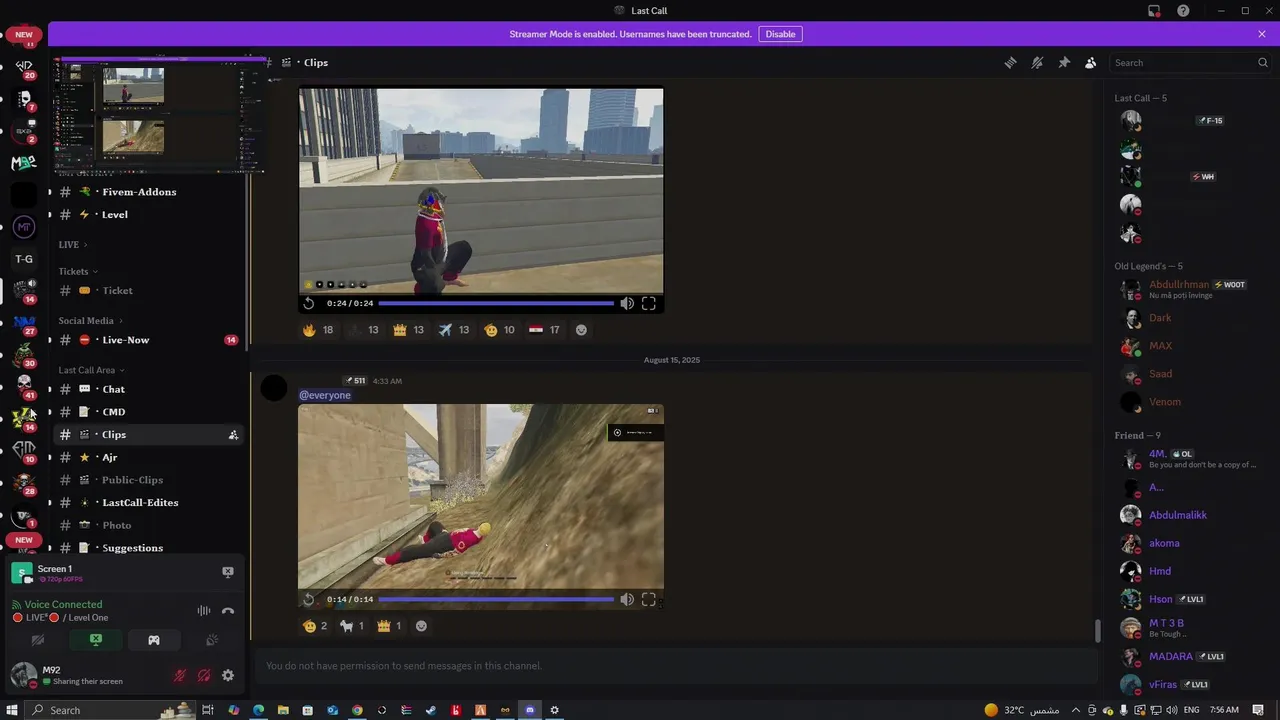
Task: Collapse the Last Call Area category
Action: click(x=91, y=370)
